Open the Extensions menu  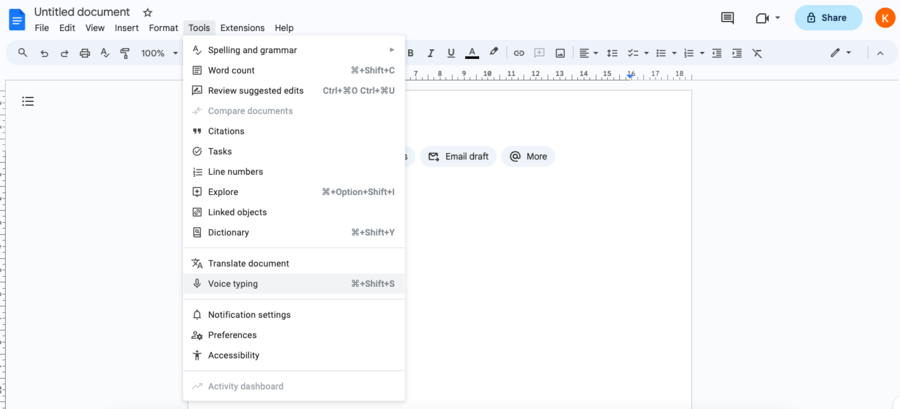[x=242, y=28]
